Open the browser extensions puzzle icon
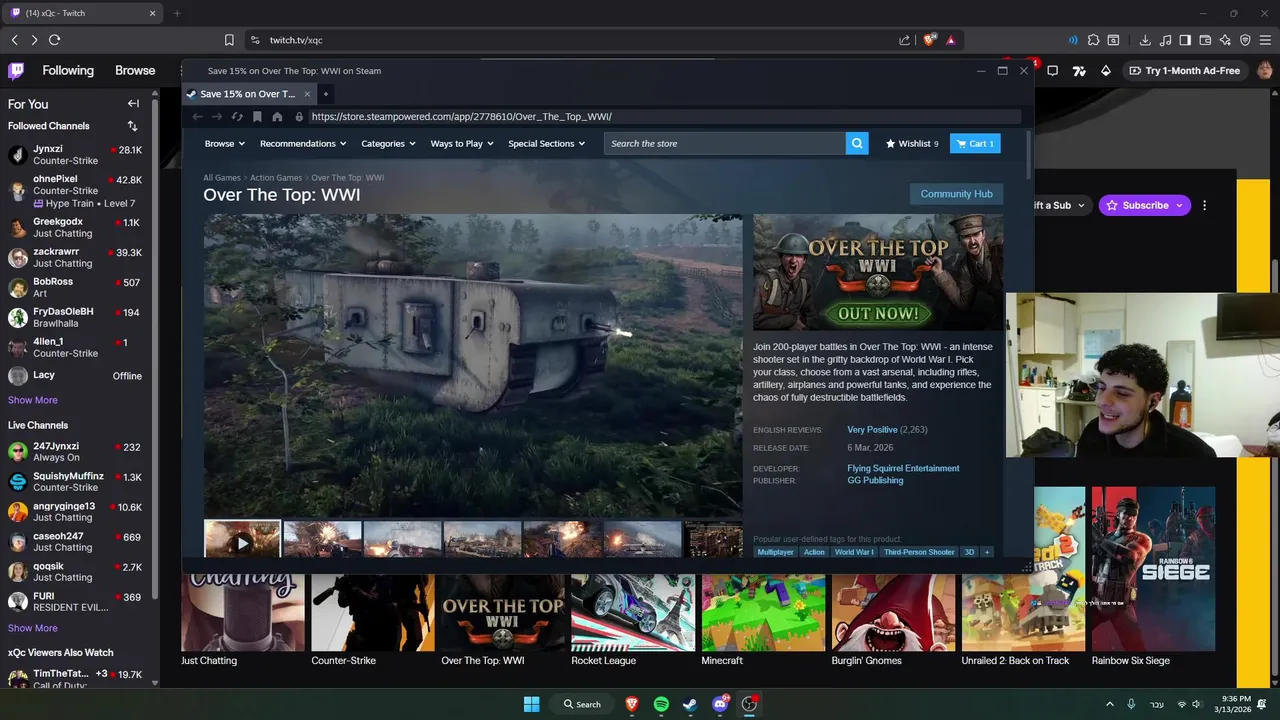Image resolution: width=1280 pixels, height=720 pixels. click(1093, 40)
